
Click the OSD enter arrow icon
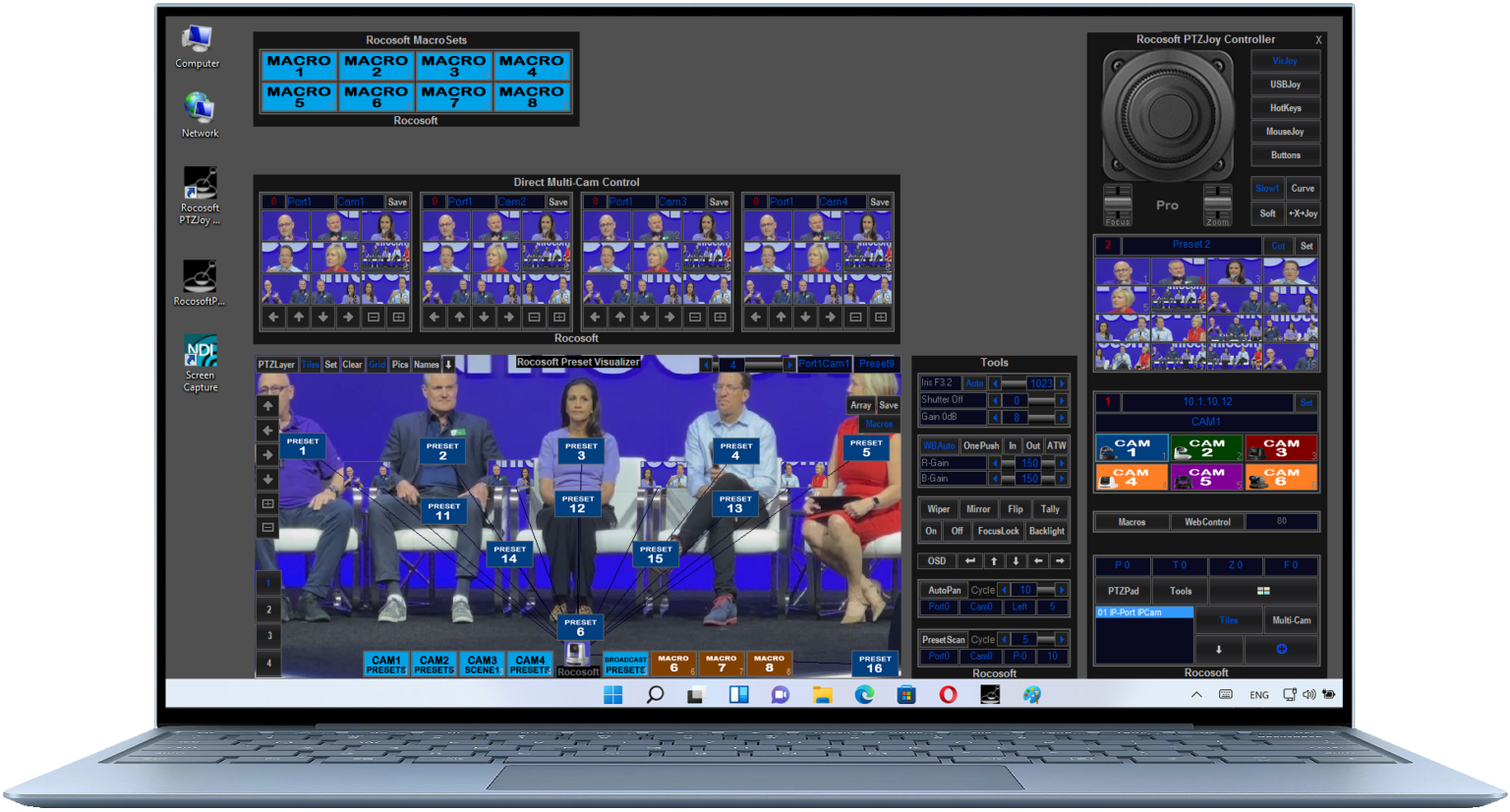pyautogui.click(x=970, y=561)
